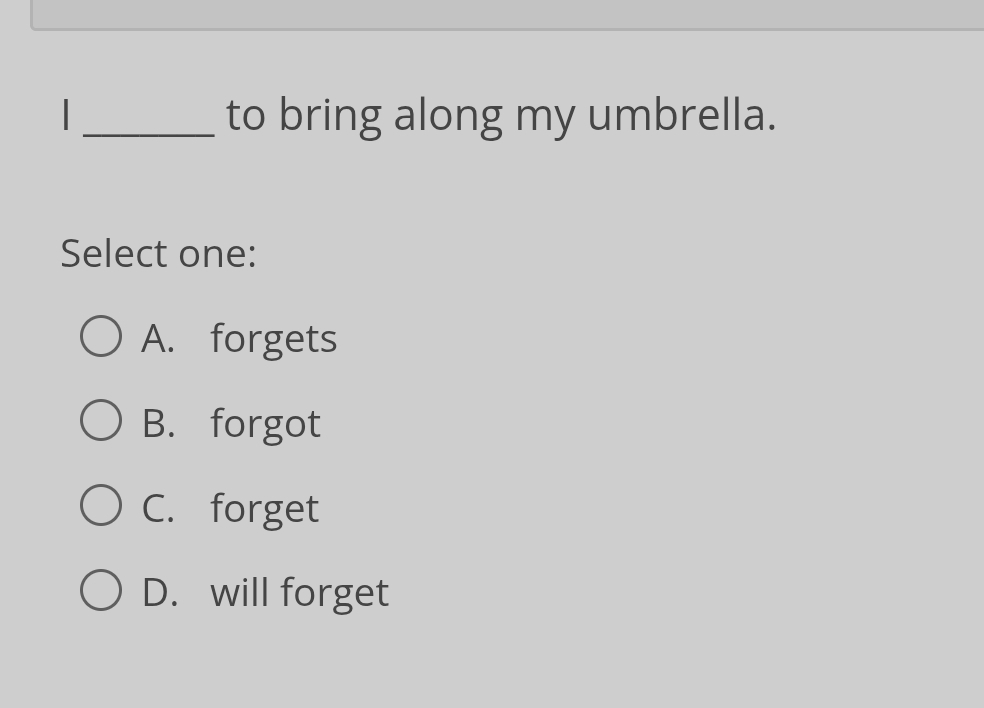Pick the 'will forget' answer choice

click(x=298, y=591)
